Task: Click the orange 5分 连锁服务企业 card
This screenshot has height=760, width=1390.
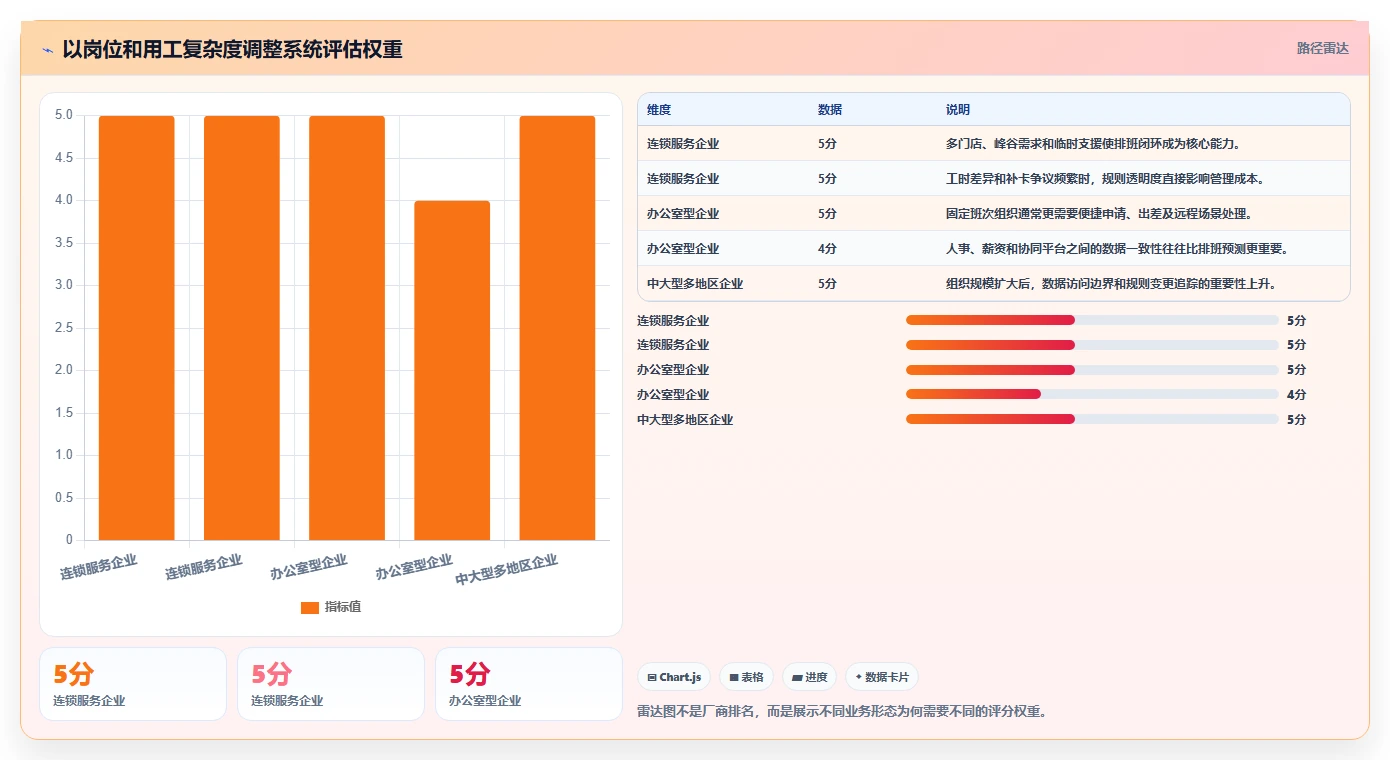Action: 133,684
